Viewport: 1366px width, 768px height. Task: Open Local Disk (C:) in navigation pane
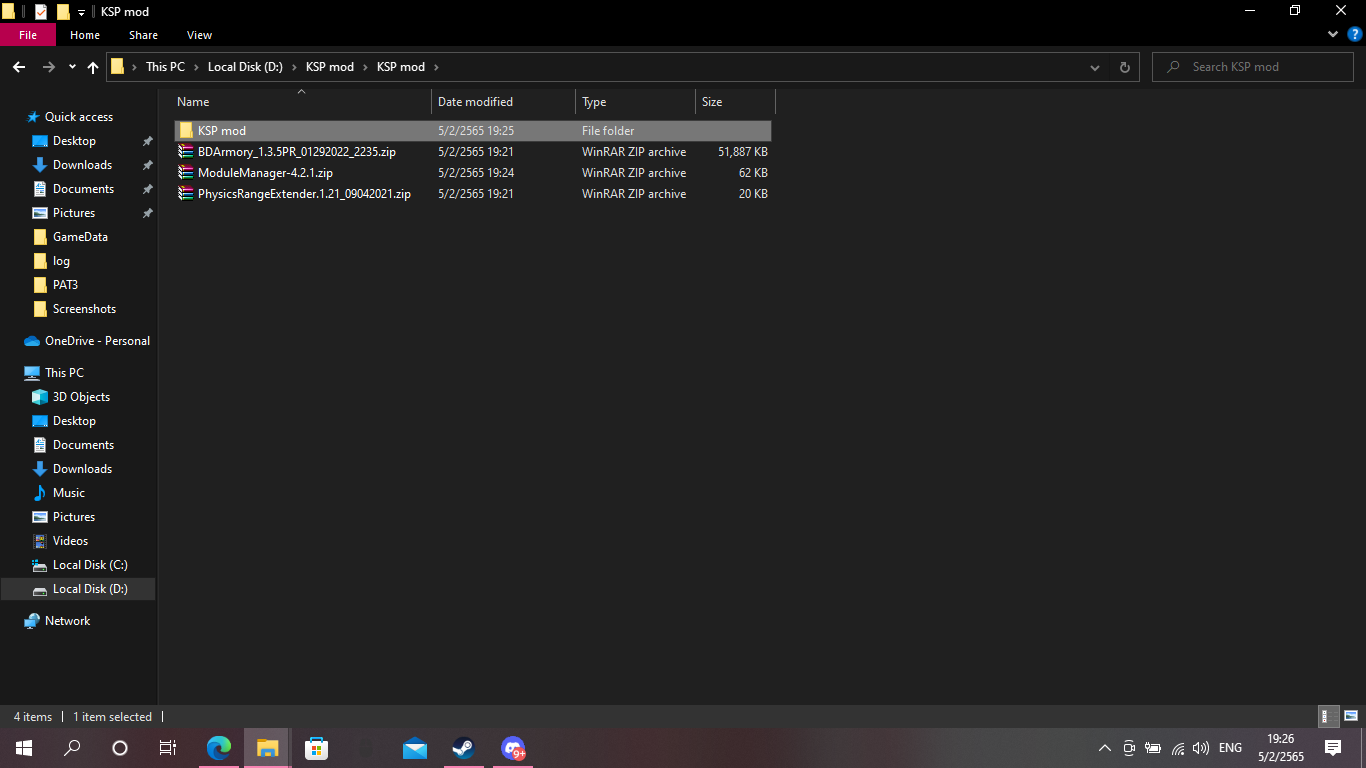90,565
